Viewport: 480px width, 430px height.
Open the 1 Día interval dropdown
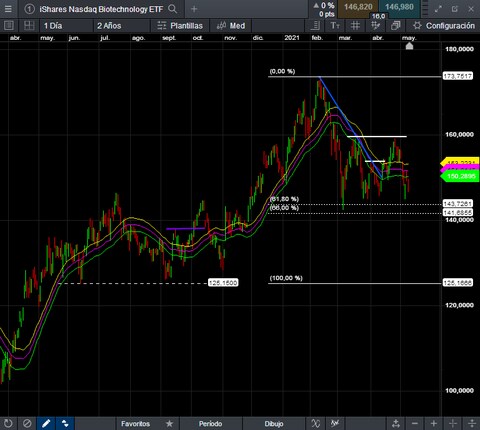click(x=66, y=26)
